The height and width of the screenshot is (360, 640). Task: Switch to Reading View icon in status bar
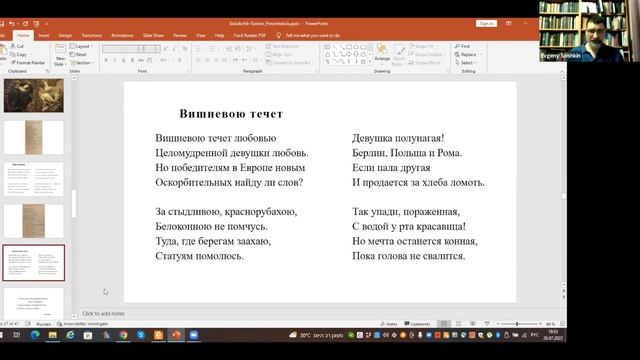[473, 324]
